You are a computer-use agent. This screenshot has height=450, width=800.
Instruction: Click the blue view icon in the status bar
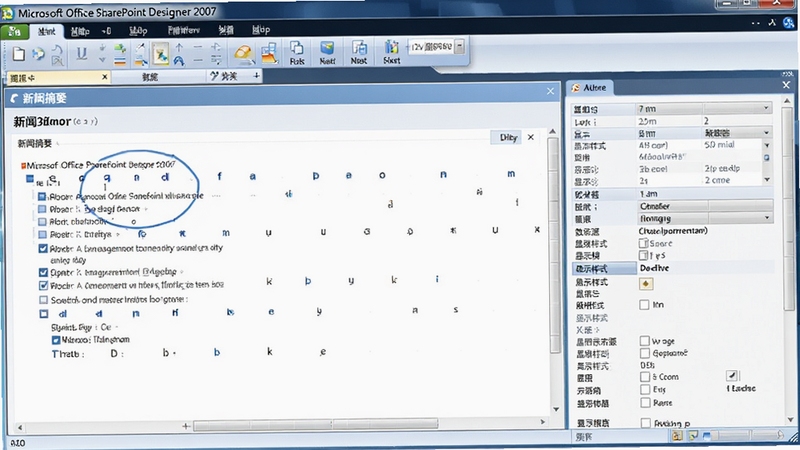707,435
